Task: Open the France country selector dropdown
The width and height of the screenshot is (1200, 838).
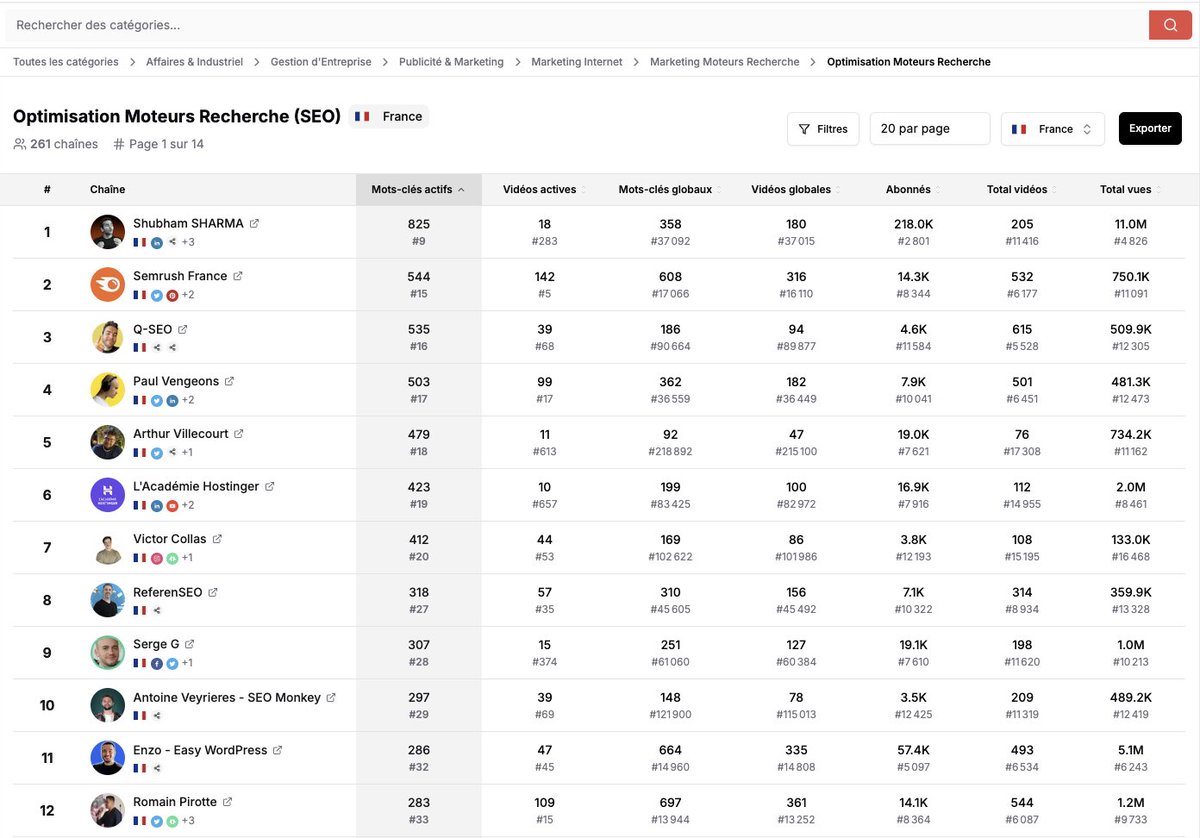Action: tap(1052, 129)
